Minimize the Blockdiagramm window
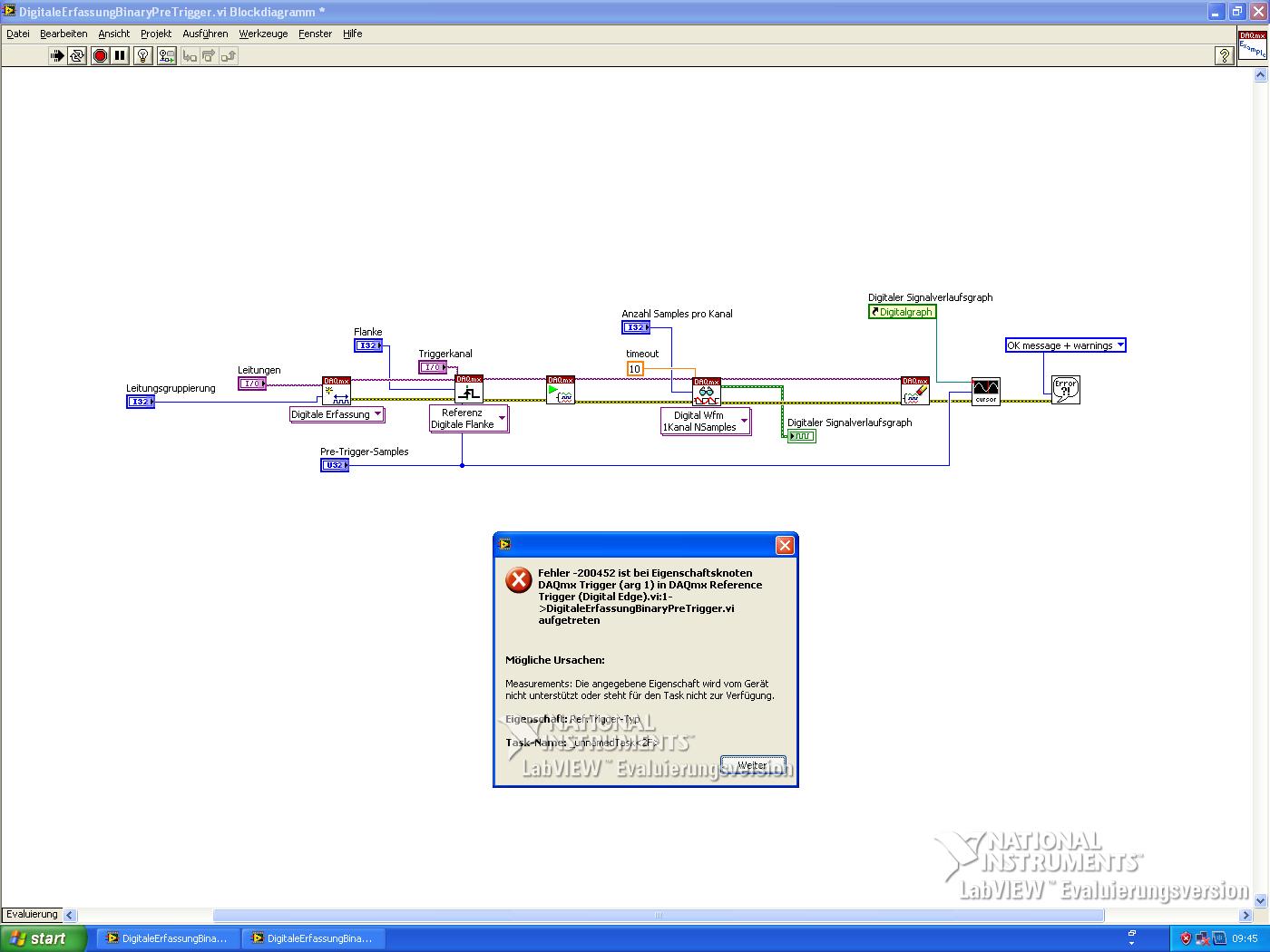1270x952 pixels. tap(1217, 12)
